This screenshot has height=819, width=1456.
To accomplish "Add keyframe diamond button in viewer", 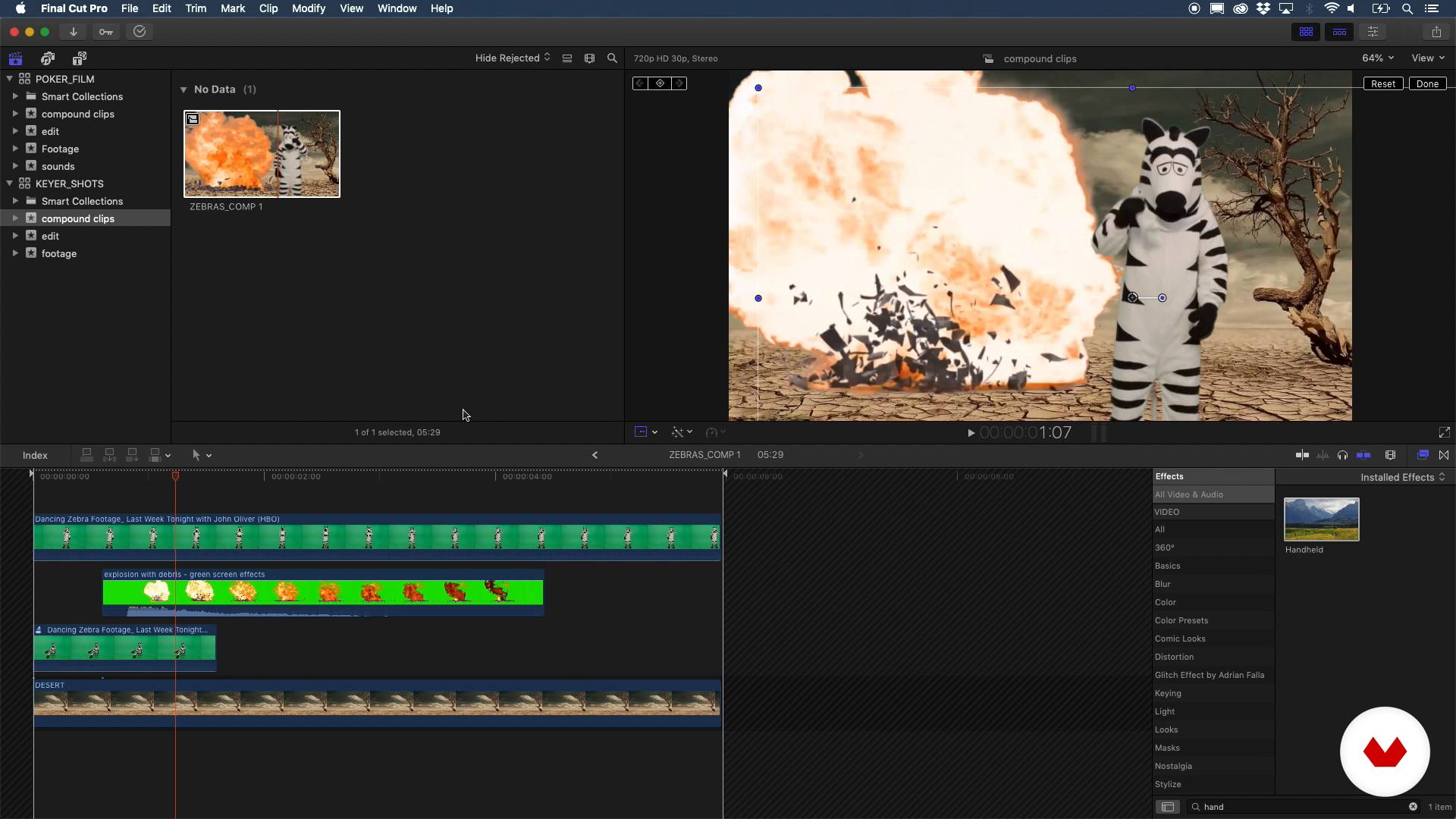I will (660, 83).
